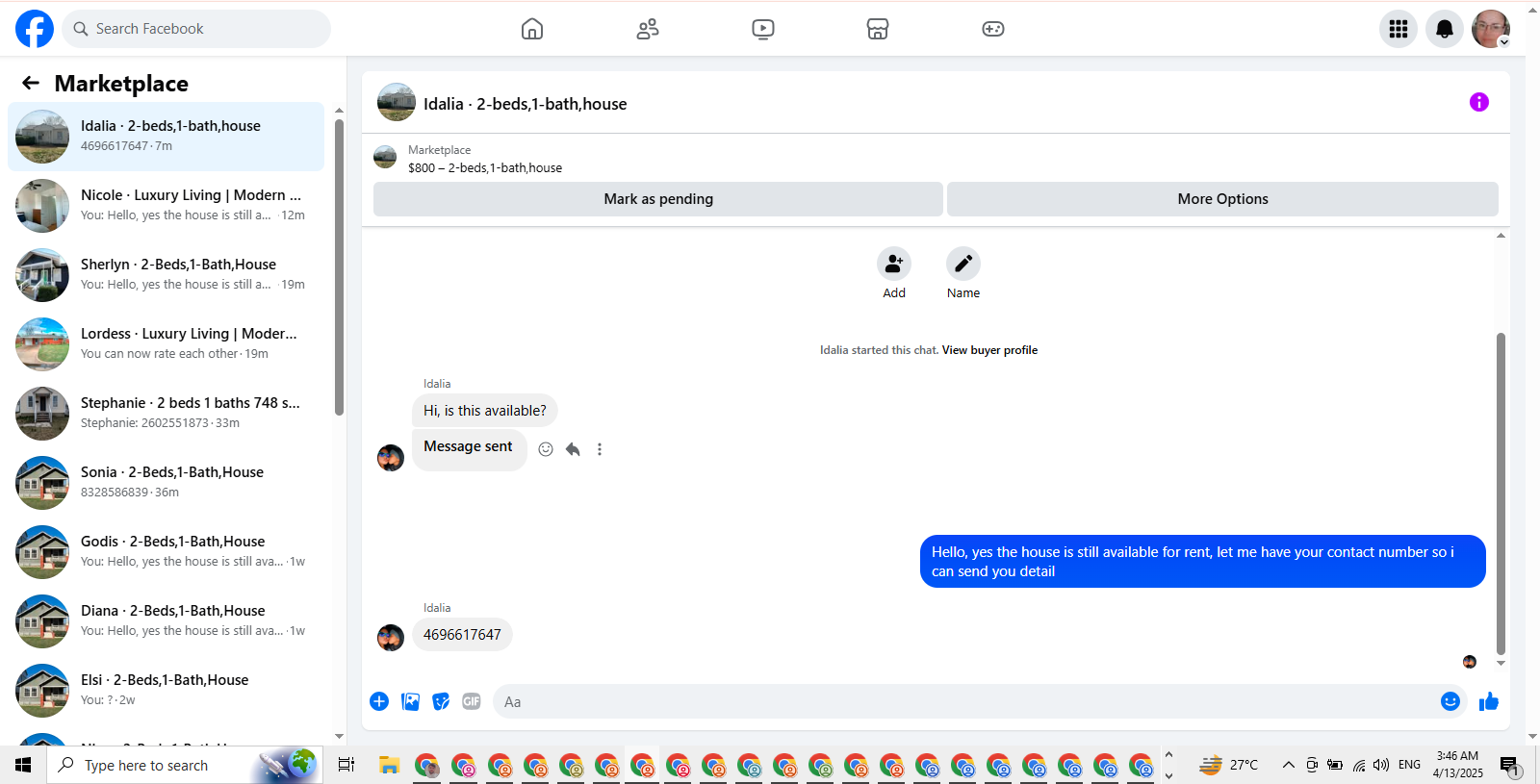Show hidden system tray icons
This screenshot has width=1540, height=784.
pos(1288,765)
